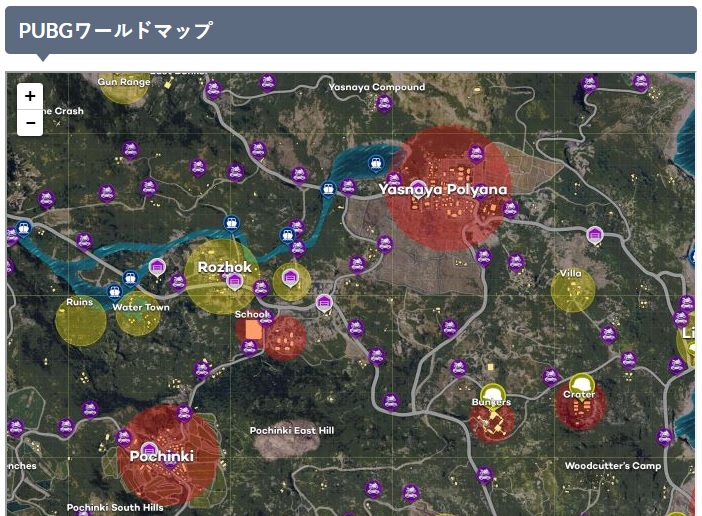Click Ruins location label

pyautogui.click(x=80, y=302)
